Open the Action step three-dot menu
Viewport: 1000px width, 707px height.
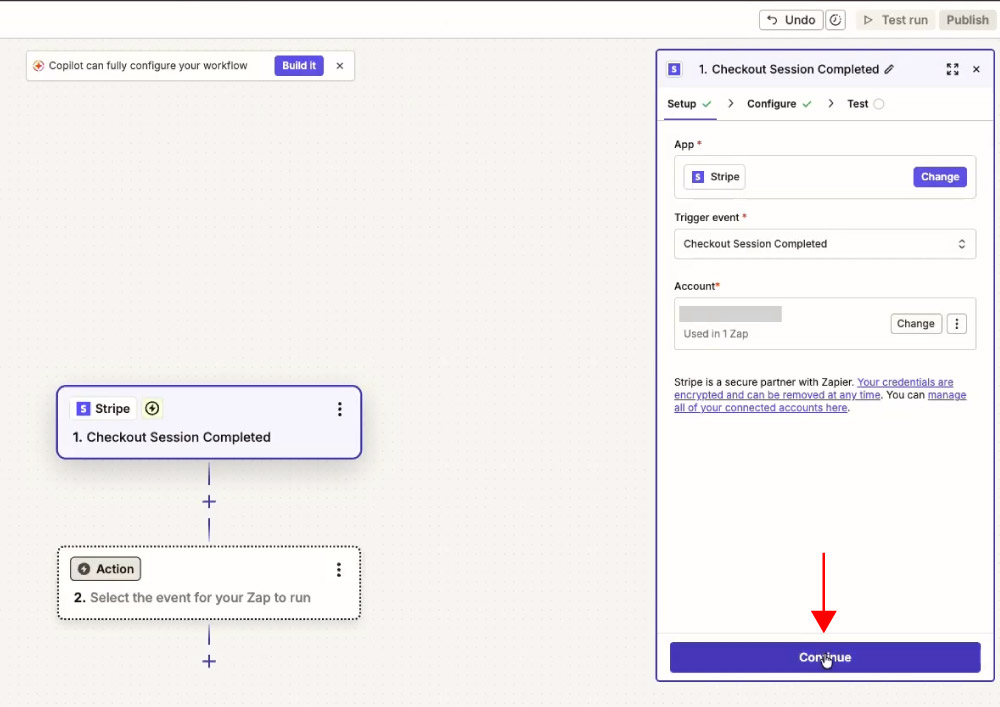339,570
